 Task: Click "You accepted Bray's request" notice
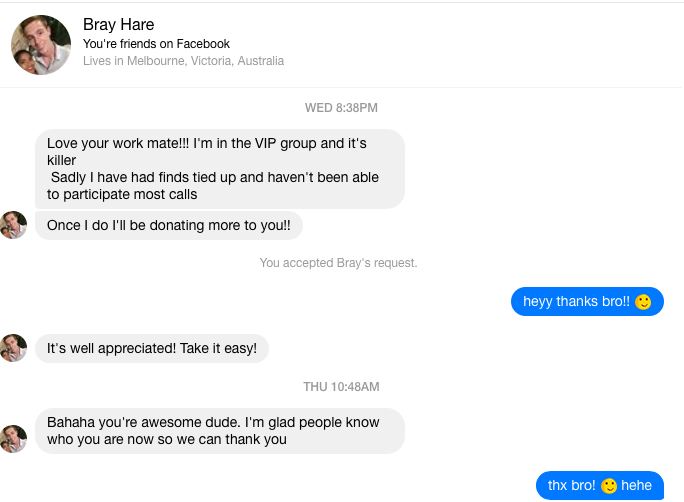click(x=338, y=263)
